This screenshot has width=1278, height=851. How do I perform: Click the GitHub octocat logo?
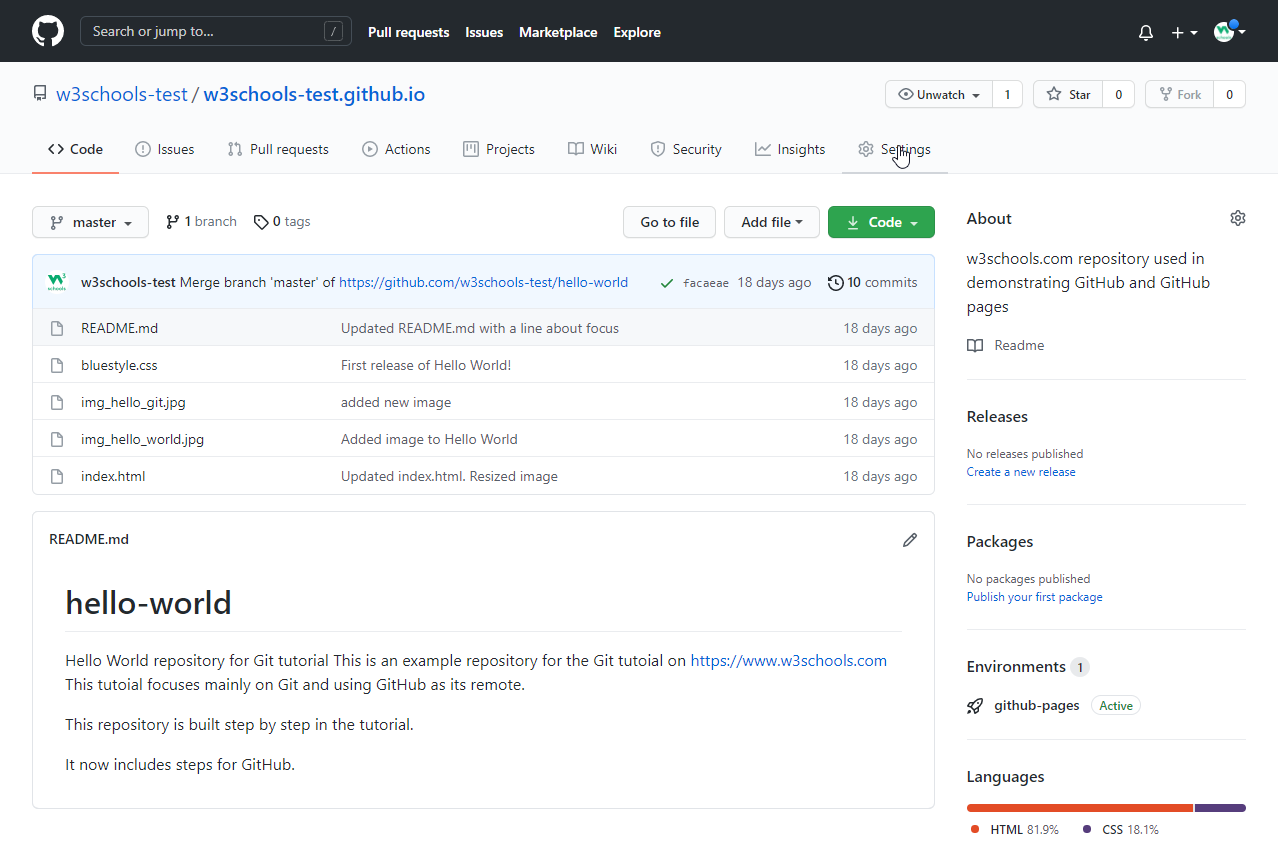coord(48,31)
